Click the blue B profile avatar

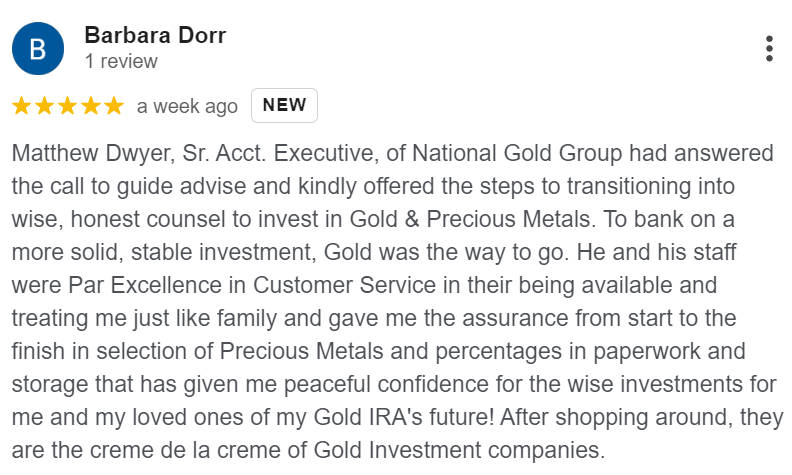(x=38, y=49)
